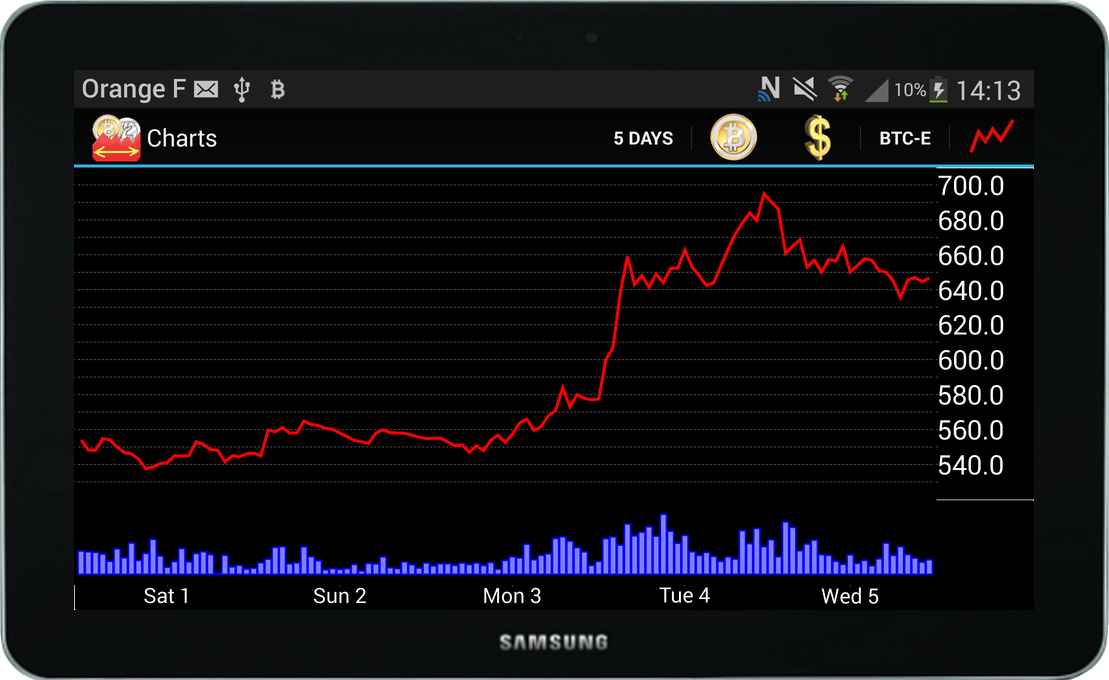Open the 5 DAYS time range selector

tap(643, 139)
